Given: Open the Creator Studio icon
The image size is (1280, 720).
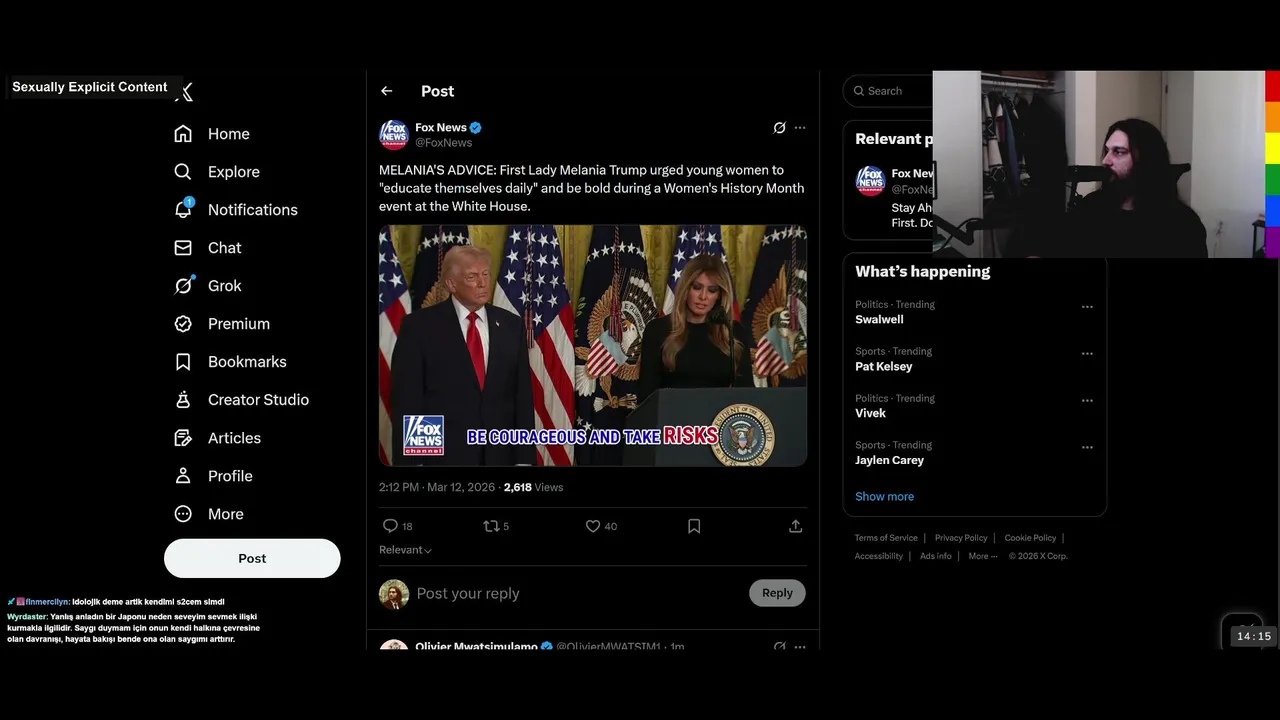Looking at the screenshot, I should tap(183, 400).
